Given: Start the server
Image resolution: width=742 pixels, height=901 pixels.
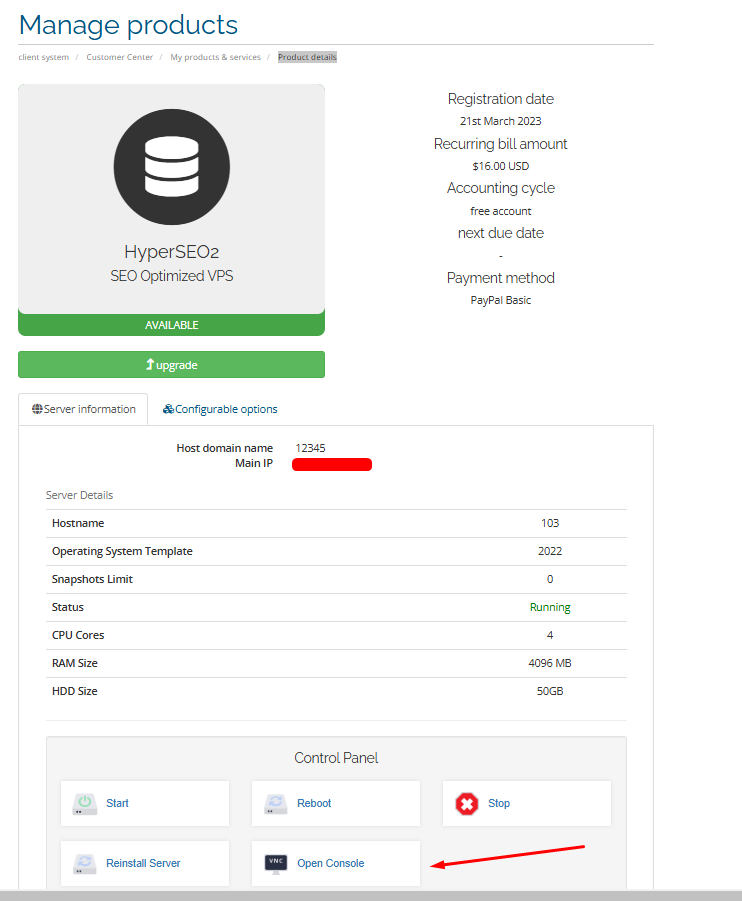Looking at the screenshot, I should [145, 803].
